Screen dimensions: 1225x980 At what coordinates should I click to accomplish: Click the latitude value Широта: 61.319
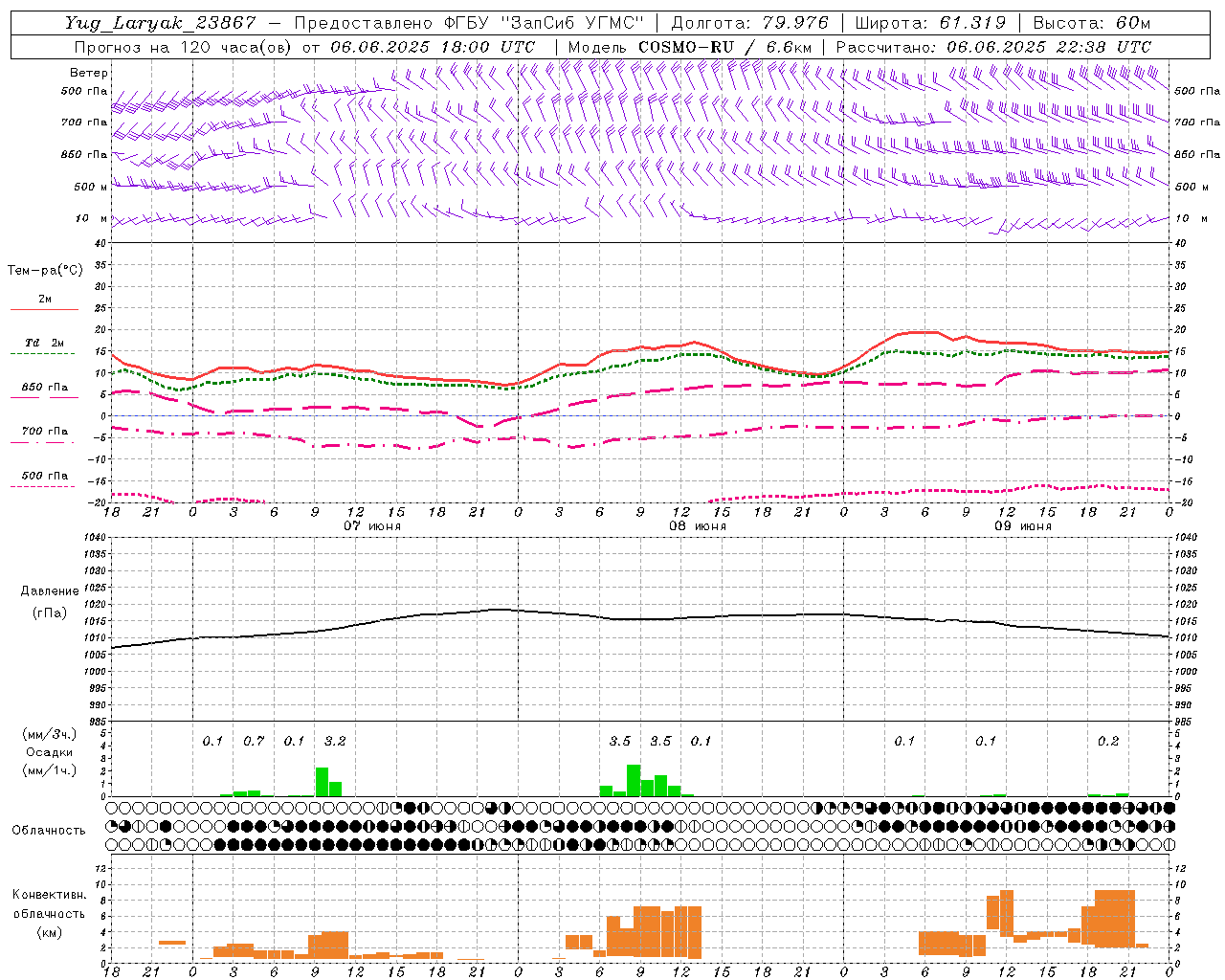point(930,23)
